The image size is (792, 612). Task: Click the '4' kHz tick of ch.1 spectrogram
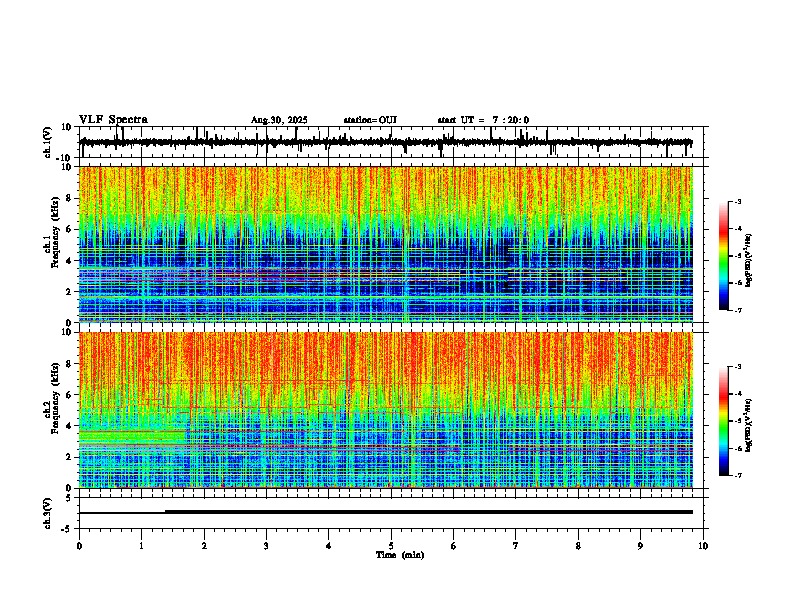point(70,261)
